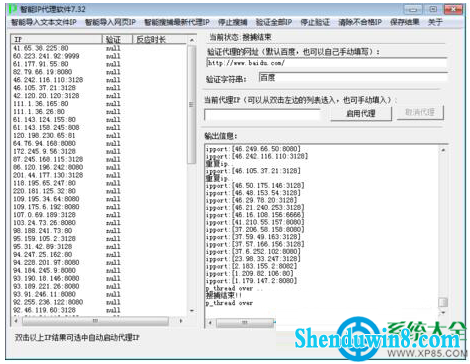The height and width of the screenshot is (364, 470).
Task: Sort by the 验证 column header
Action: tap(117, 39)
